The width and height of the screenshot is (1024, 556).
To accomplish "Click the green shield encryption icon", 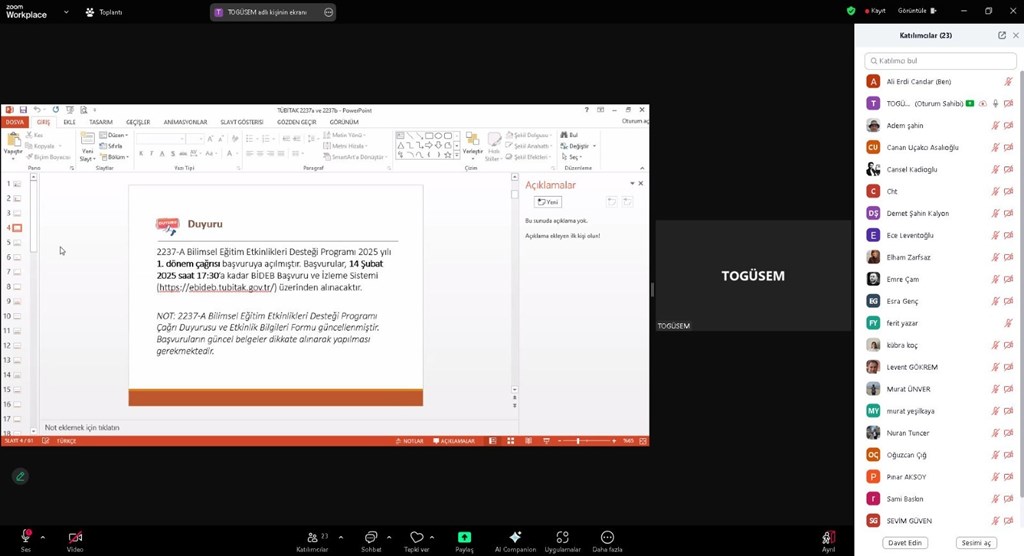I will (x=851, y=11).
